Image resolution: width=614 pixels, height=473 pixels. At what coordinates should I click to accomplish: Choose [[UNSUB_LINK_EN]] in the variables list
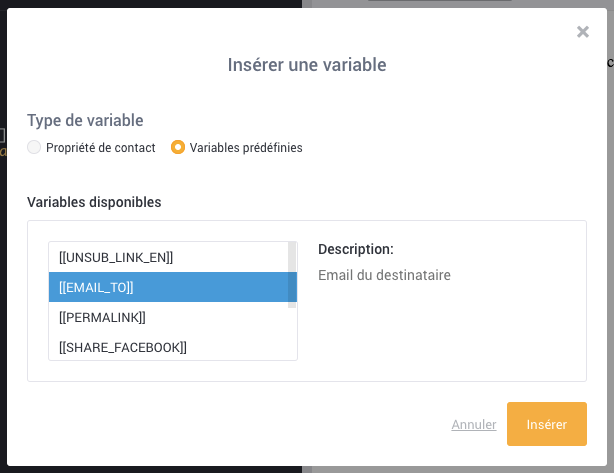pos(168,257)
